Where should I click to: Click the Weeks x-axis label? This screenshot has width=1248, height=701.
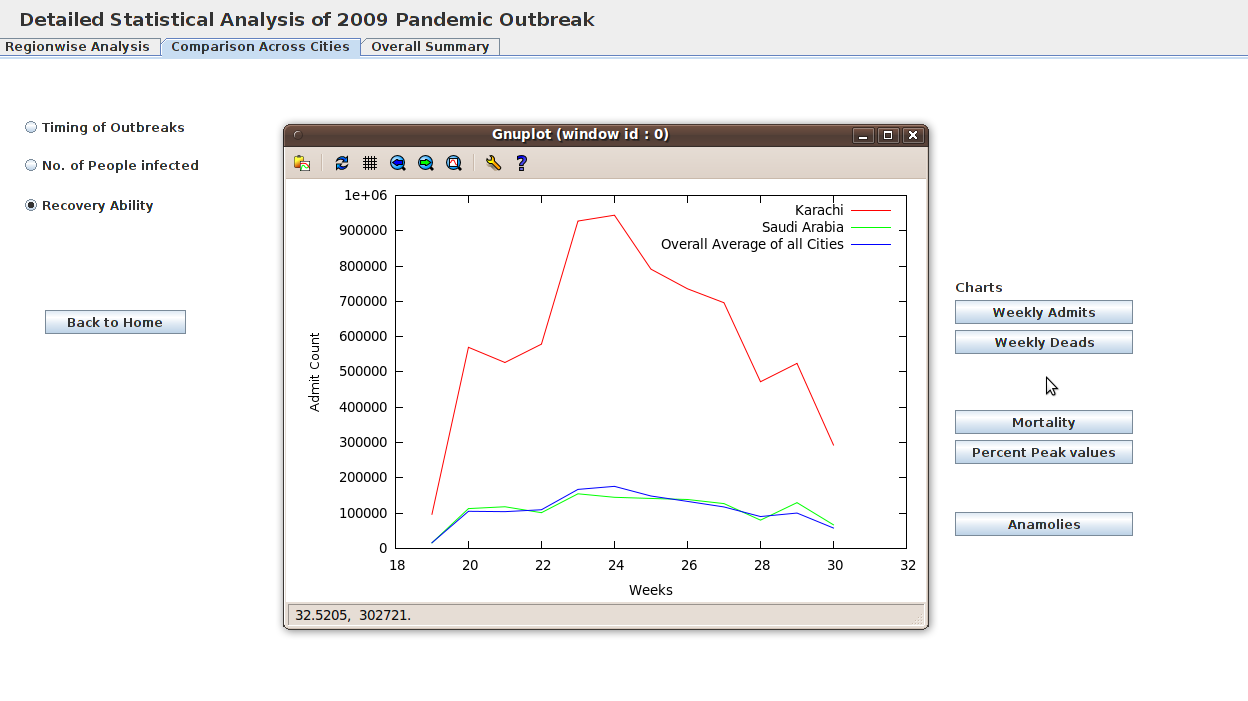pos(651,590)
